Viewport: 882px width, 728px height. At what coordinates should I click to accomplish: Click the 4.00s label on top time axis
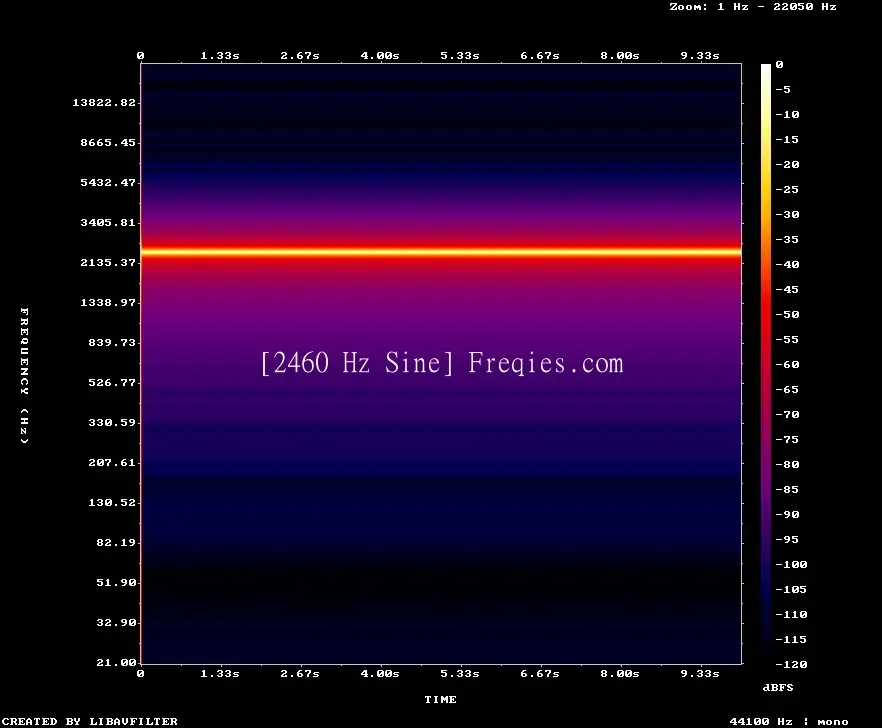pyautogui.click(x=380, y=56)
